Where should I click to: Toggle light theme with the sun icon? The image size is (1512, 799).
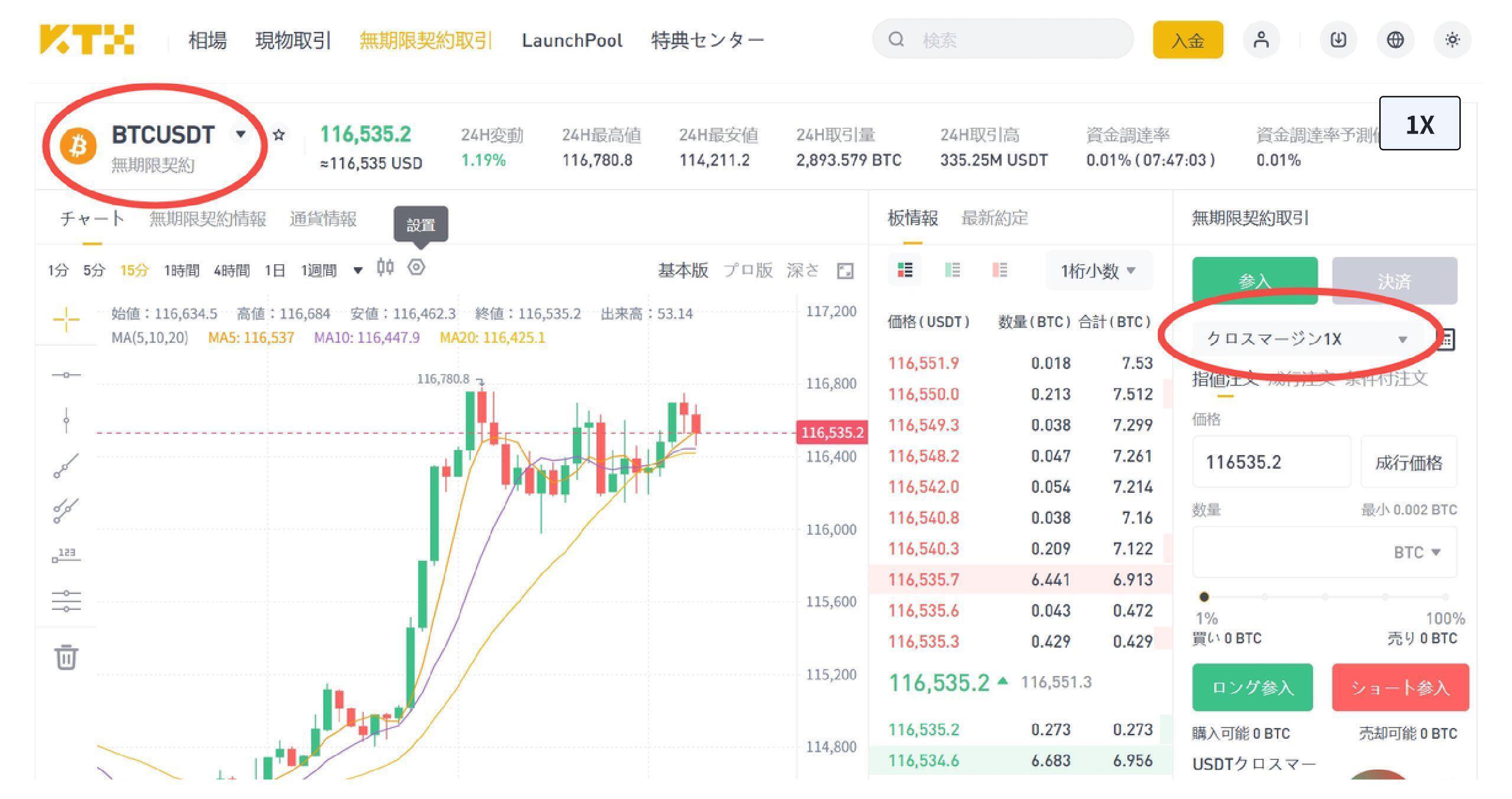click(x=1452, y=40)
